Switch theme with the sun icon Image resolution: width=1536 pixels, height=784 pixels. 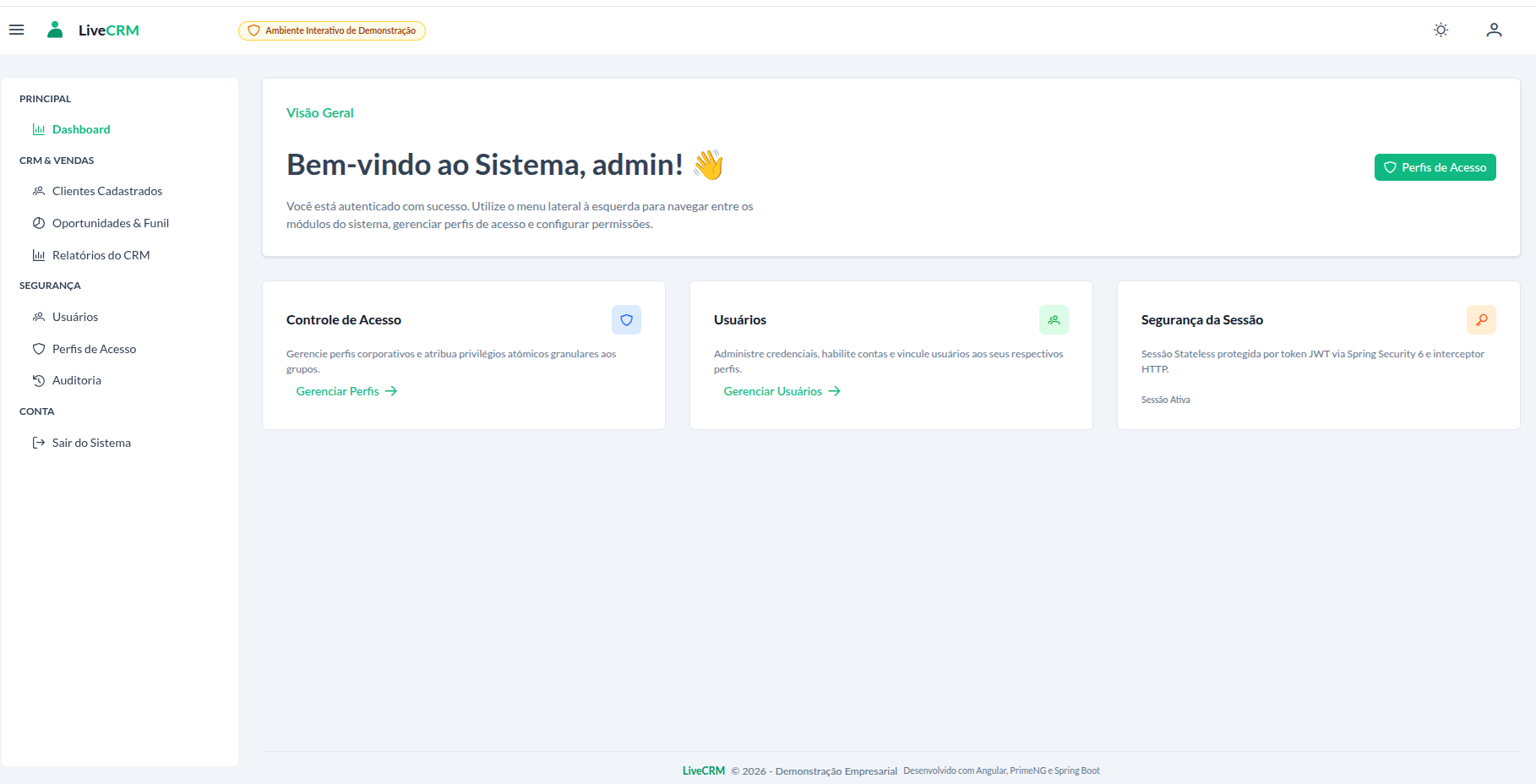1441,30
